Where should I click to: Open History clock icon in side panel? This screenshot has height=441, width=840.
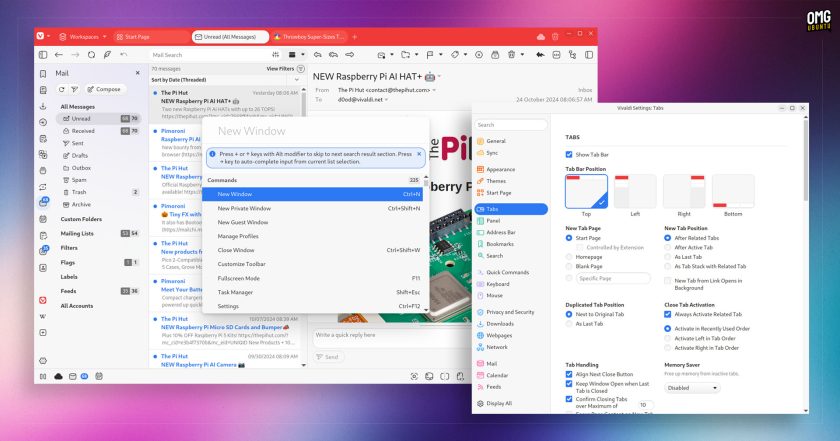tap(43, 122)
